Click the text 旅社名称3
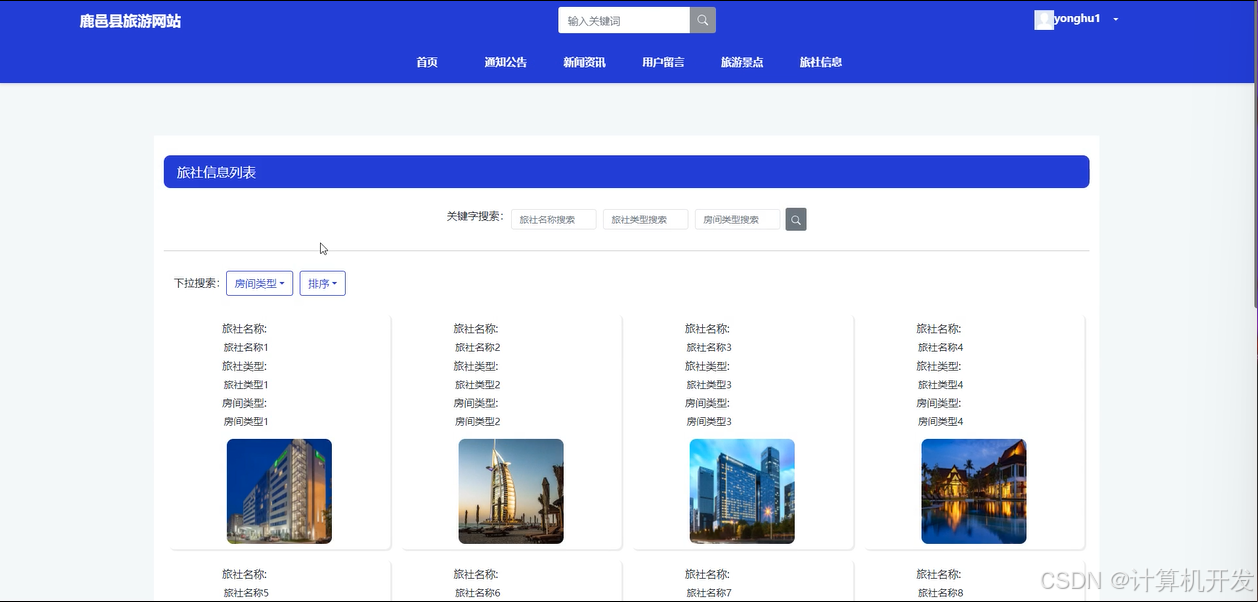Viewport: 1258px width, 602px height. coord(709,347)
